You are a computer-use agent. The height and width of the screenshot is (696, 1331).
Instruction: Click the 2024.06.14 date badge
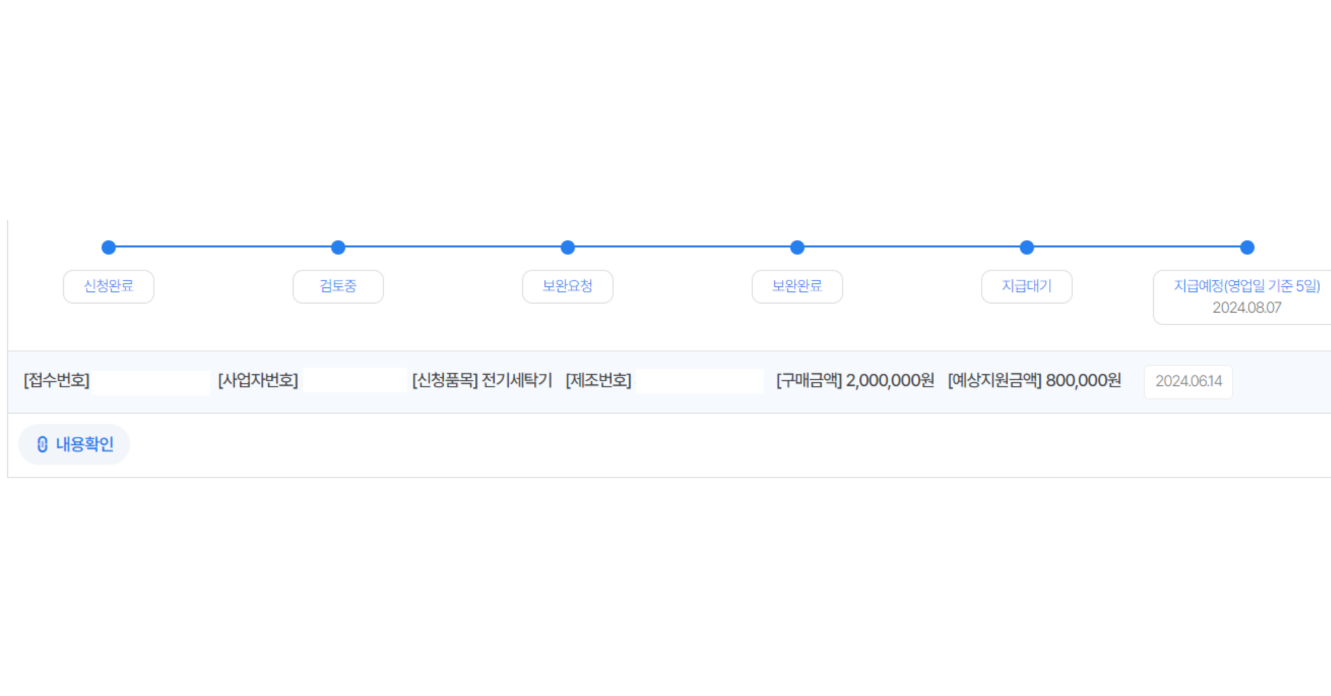1188,382
